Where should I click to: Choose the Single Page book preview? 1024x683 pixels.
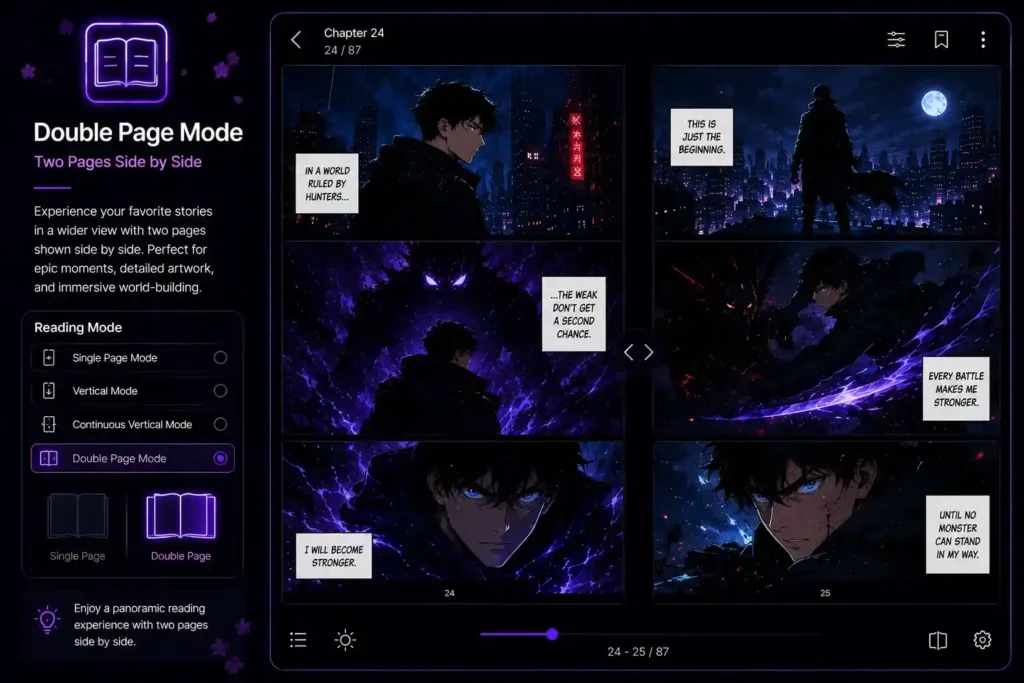coord(78,516)
